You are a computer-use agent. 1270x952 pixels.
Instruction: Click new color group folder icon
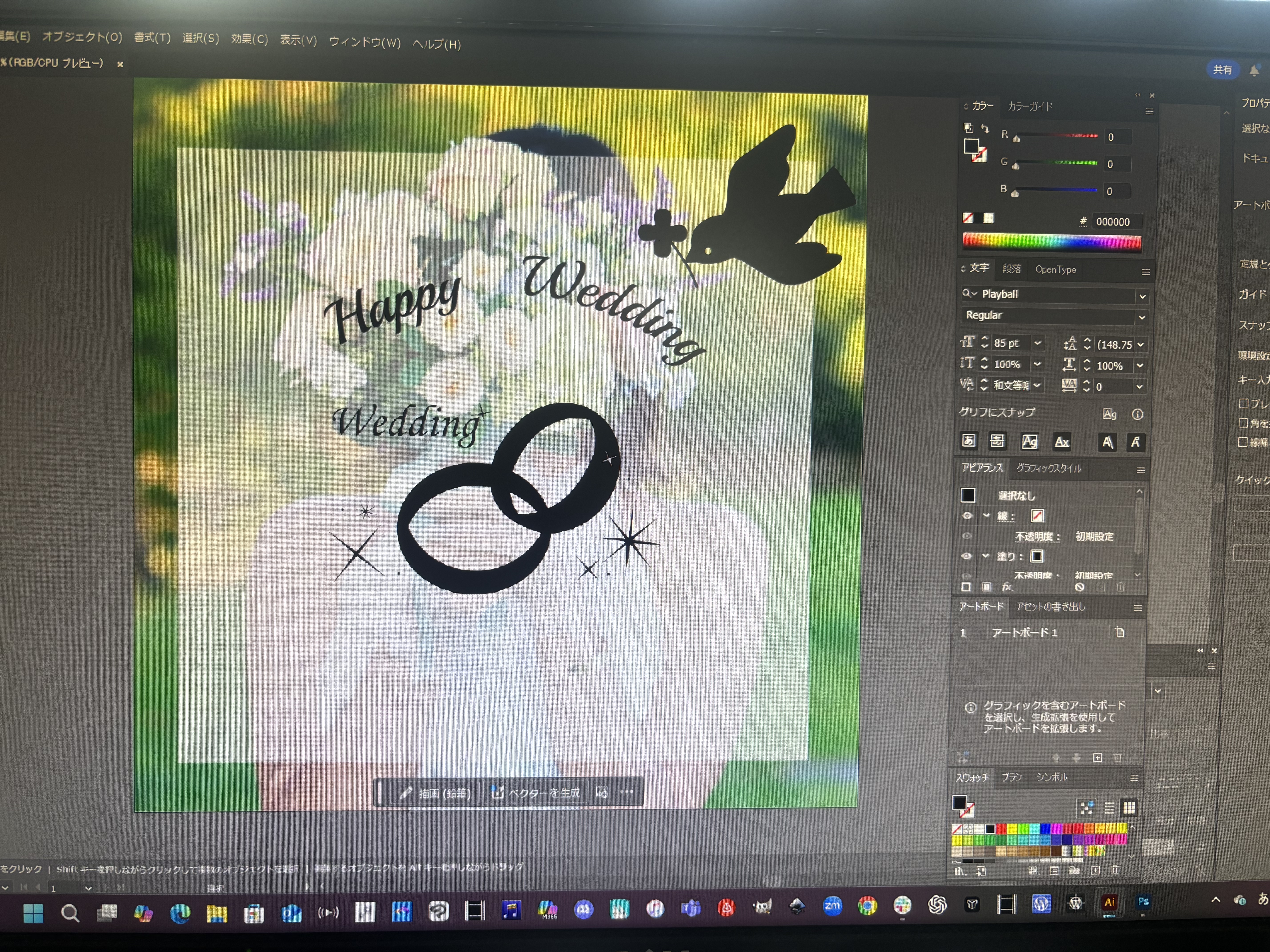click(x=1074, y=870)
